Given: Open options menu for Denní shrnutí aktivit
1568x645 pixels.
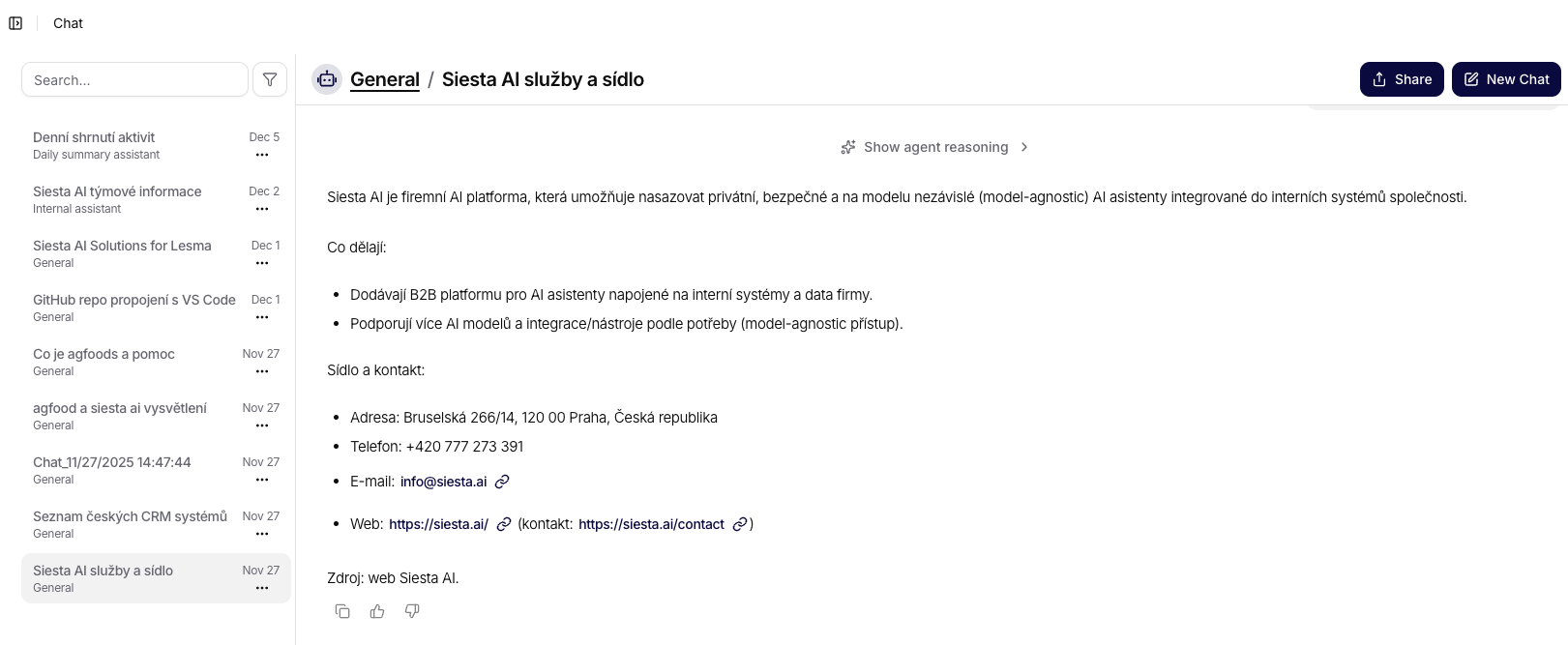Looking at the screenshot, I should tap(262, 155).
